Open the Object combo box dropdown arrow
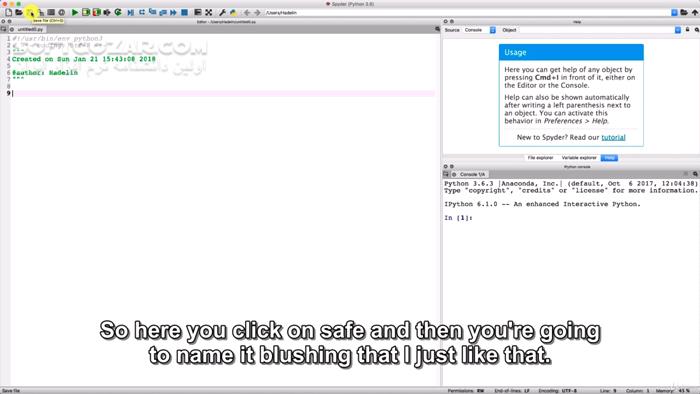 pos(678,30)
